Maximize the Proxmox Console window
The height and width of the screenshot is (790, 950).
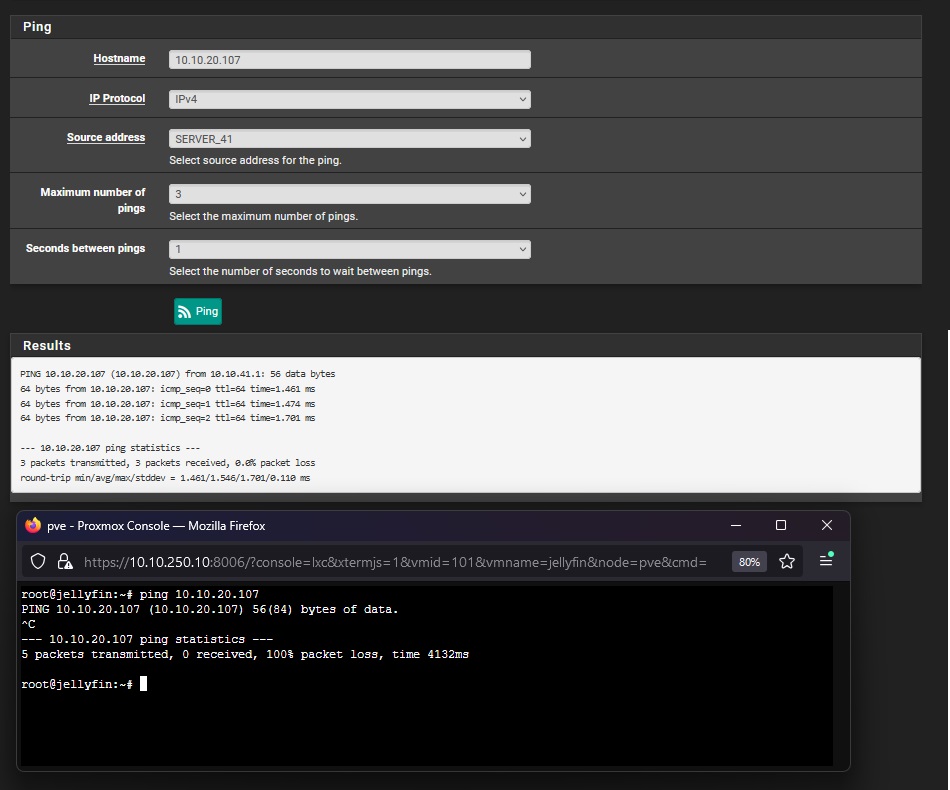(781, 526)
